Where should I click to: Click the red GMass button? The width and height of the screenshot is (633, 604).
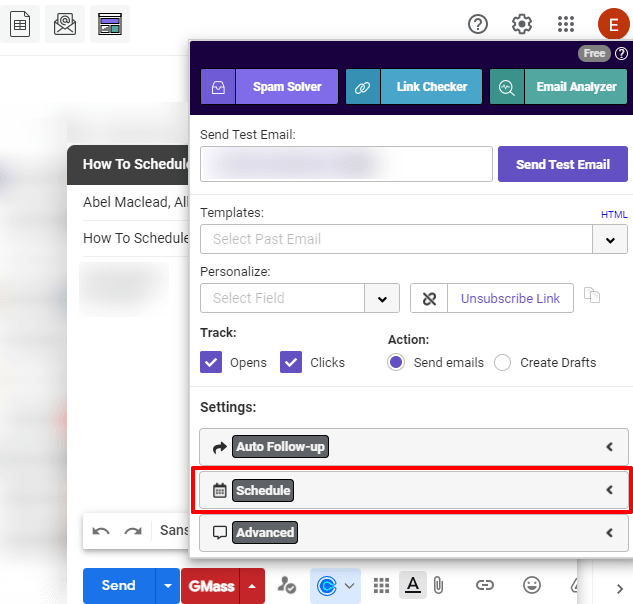tap(211, 586)
